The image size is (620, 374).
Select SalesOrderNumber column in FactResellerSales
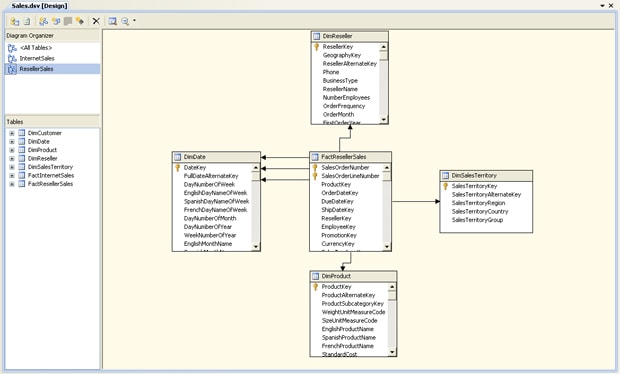pyautogui.click(x=345, y=168)
